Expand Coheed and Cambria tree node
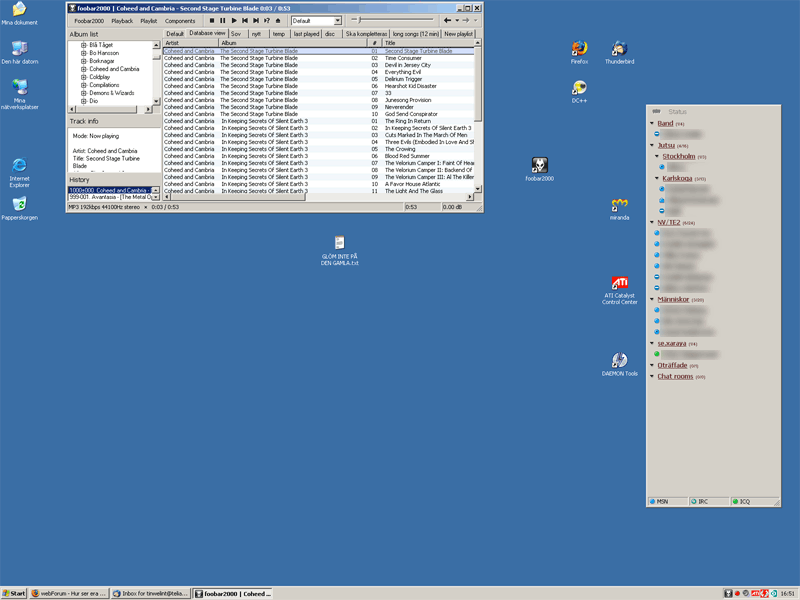Image resolution: width=800 pixels, height=600 pixels. pos(84,69)
